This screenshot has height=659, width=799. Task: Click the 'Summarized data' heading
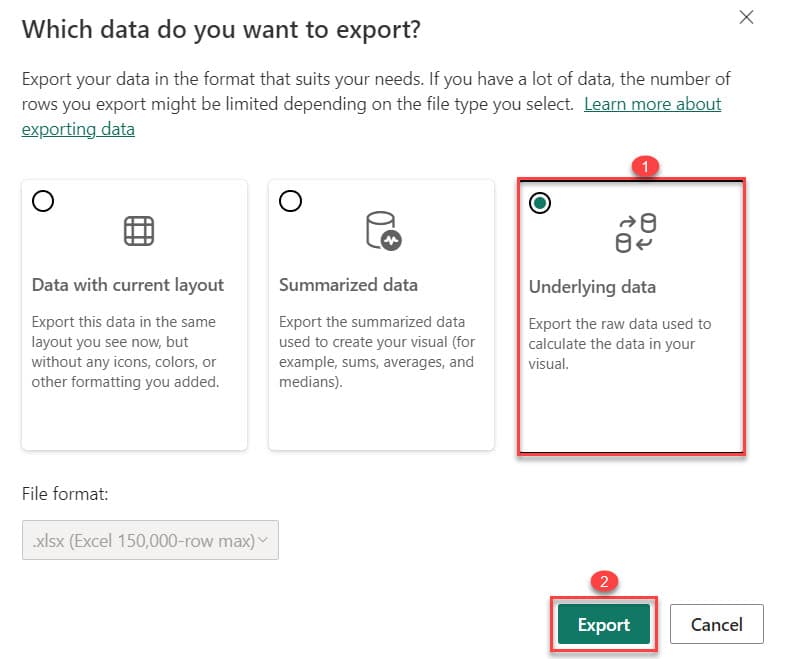349,284
